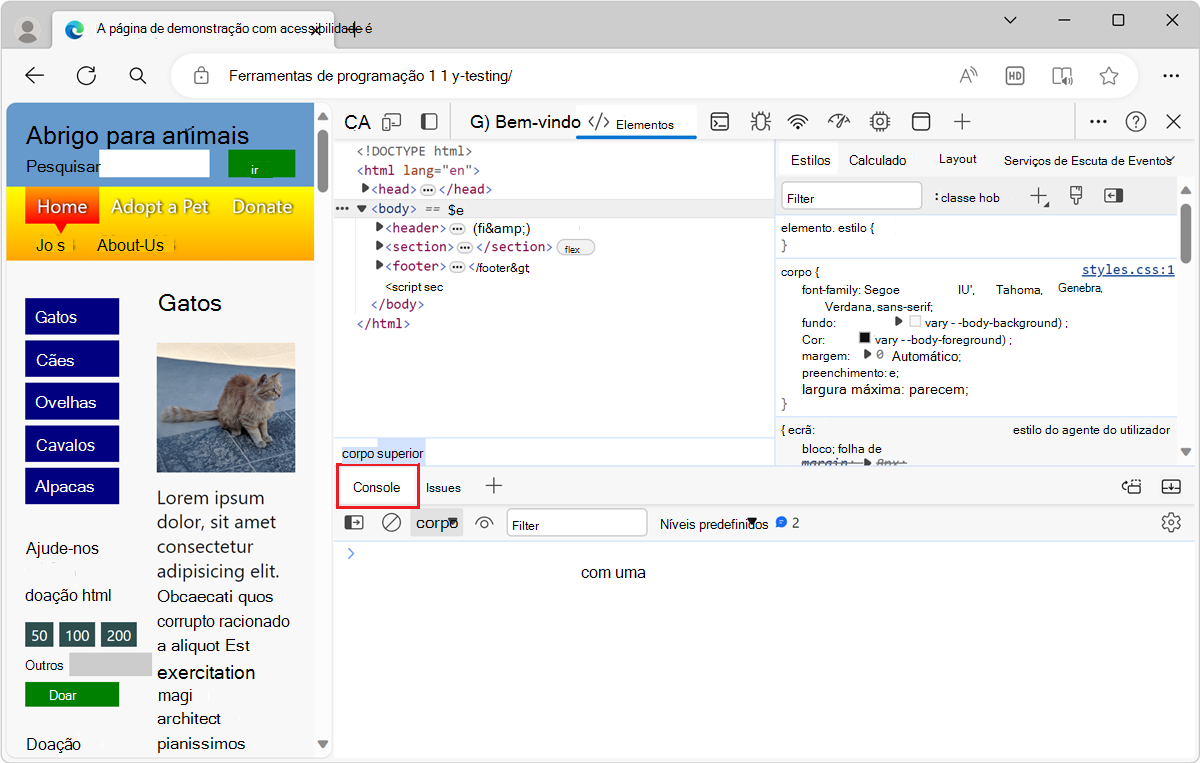Toggle the .cls classe option in Styles

click(967, 197)
